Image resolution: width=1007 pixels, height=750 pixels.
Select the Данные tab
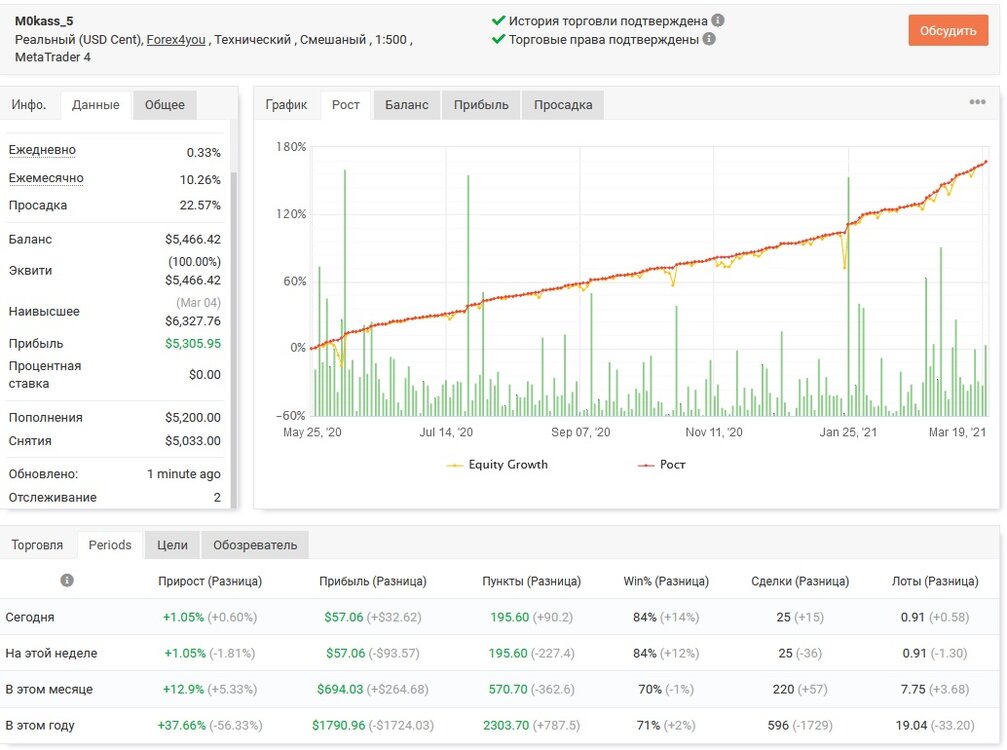coord(96,105)
